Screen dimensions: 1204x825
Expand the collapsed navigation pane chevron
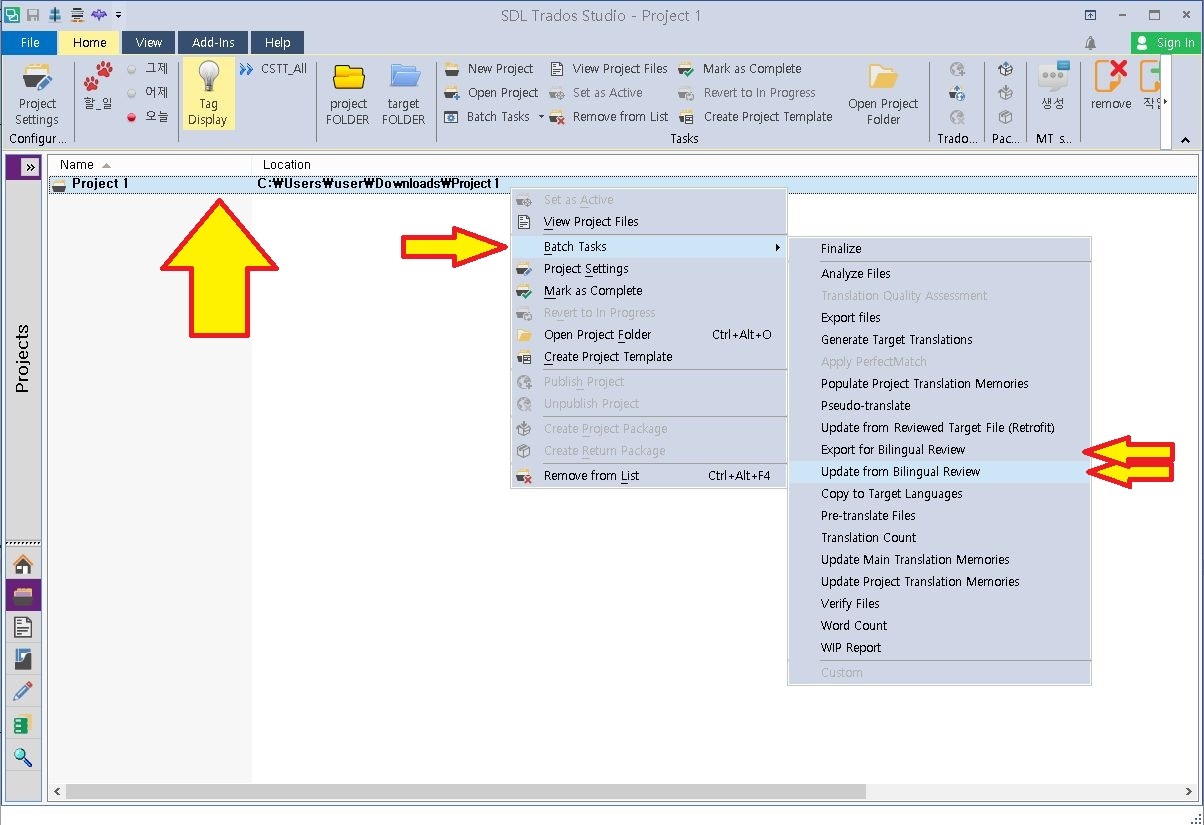[x=30, y=167]
